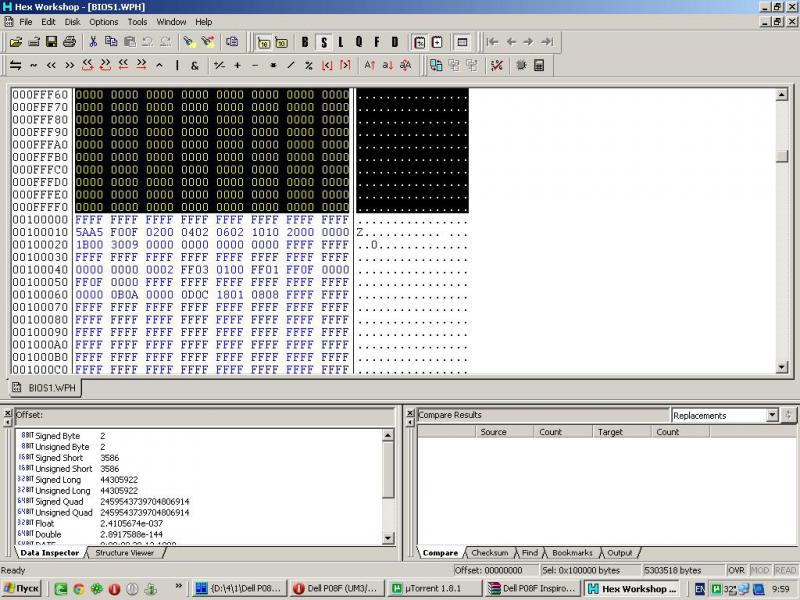The width and height of the screenshot is (800, 600).
Task: Close the Compare Results panel with its X
Action: click(x=410, y=413)
